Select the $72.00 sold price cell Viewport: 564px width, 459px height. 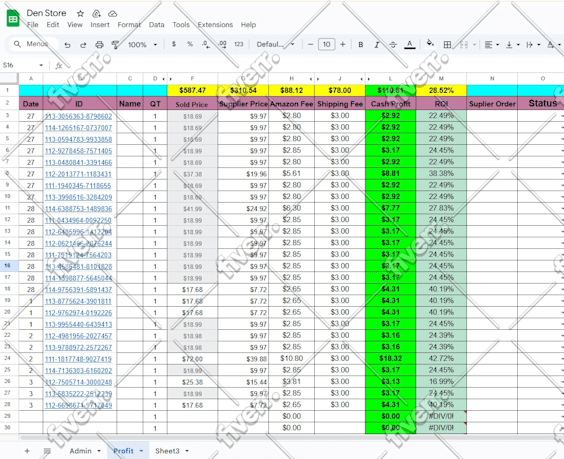[192, 359]
